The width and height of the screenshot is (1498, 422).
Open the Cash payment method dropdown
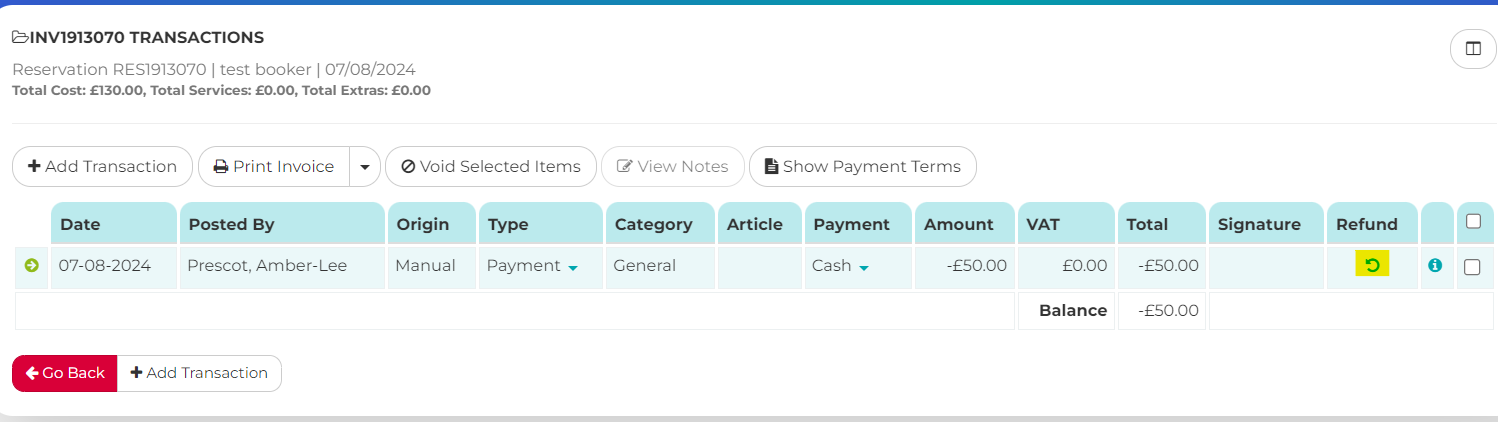coord(864,268)
